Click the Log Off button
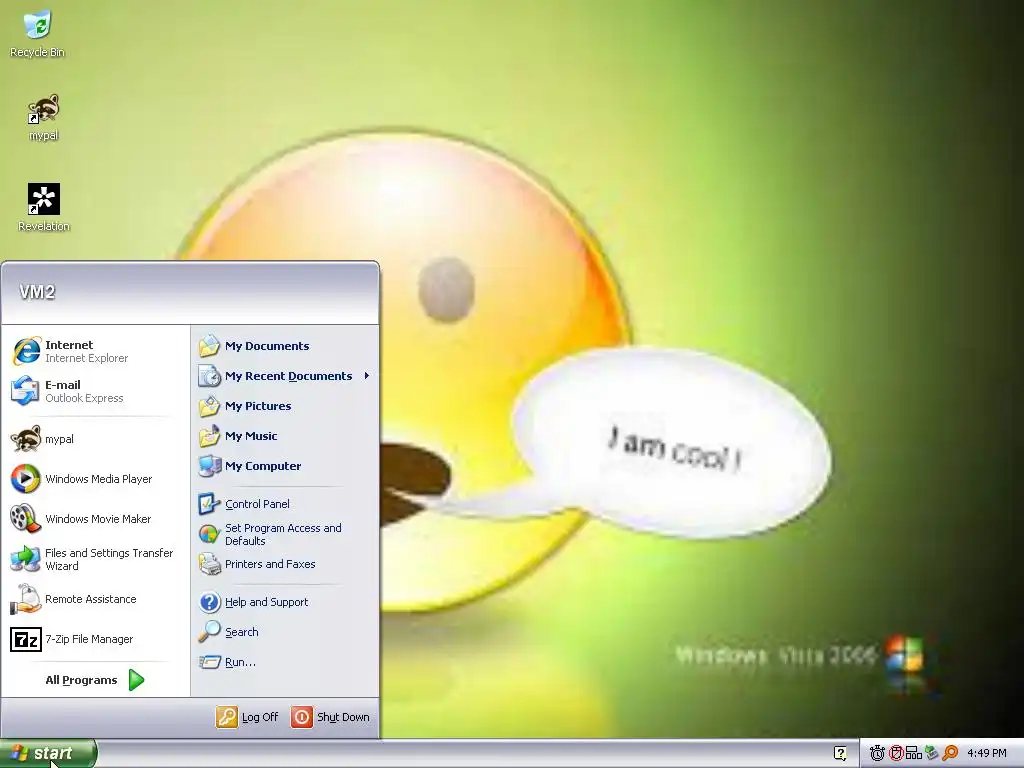The width and height of the screenshot is (1024, 768). click(x=248, y=717)
